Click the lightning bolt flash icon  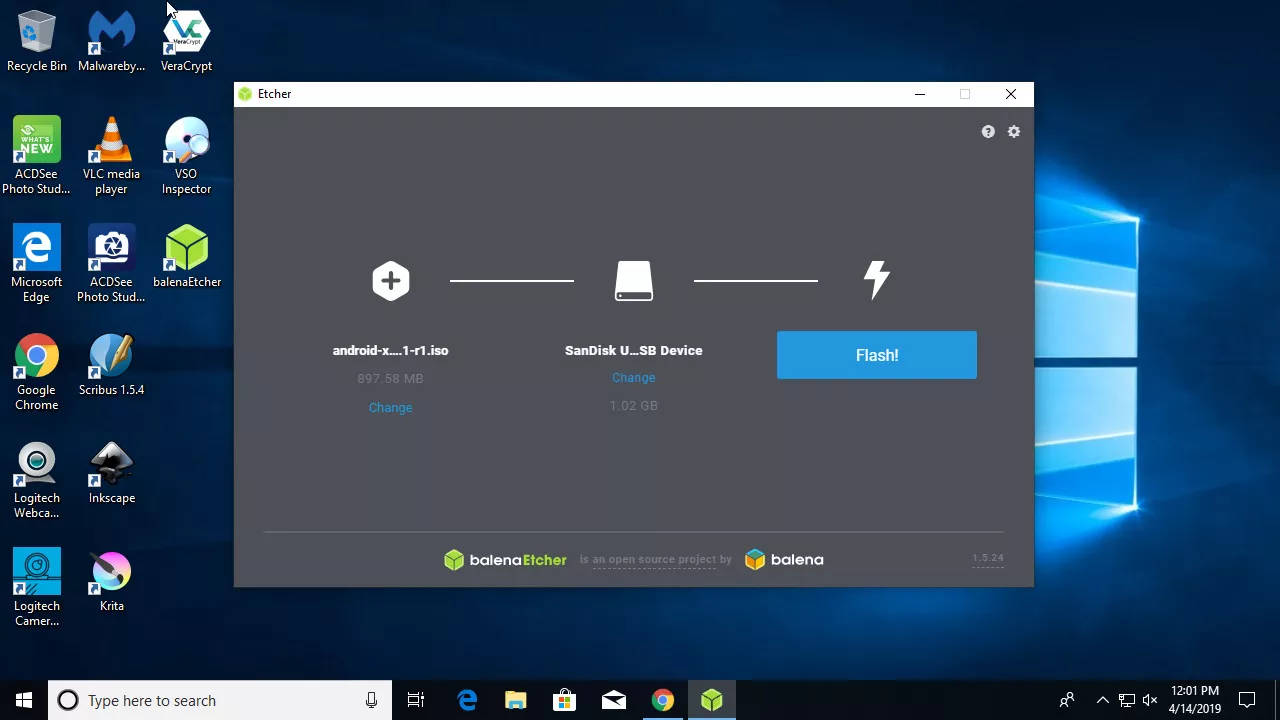(877, 280)
